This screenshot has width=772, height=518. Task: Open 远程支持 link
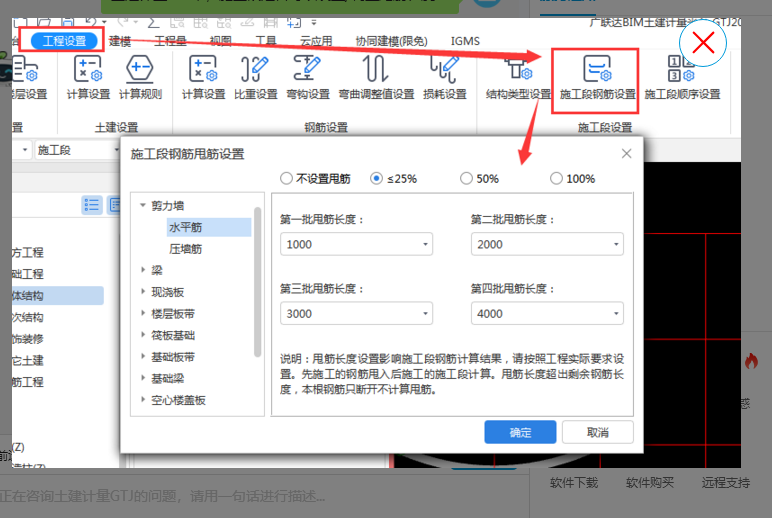(726, 483)
